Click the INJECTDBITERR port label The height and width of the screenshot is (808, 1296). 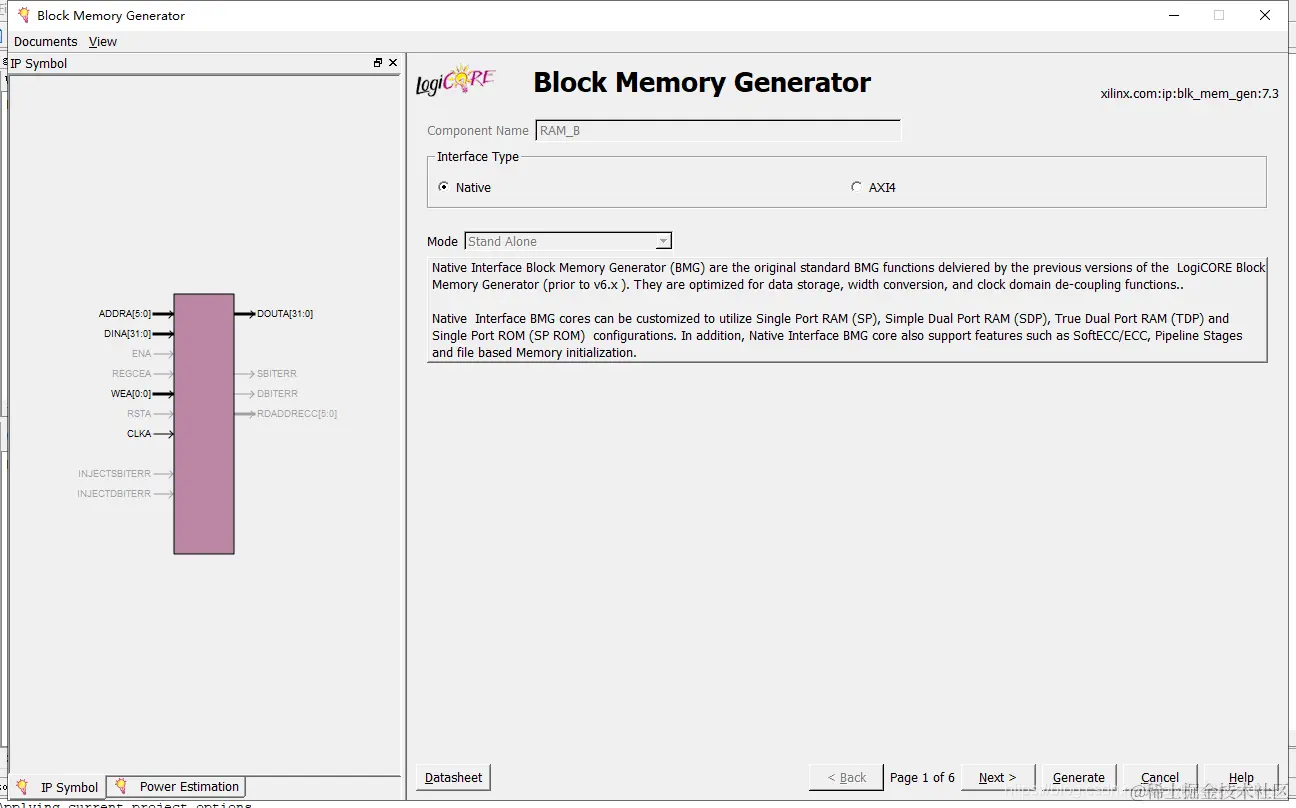[115, 494]
